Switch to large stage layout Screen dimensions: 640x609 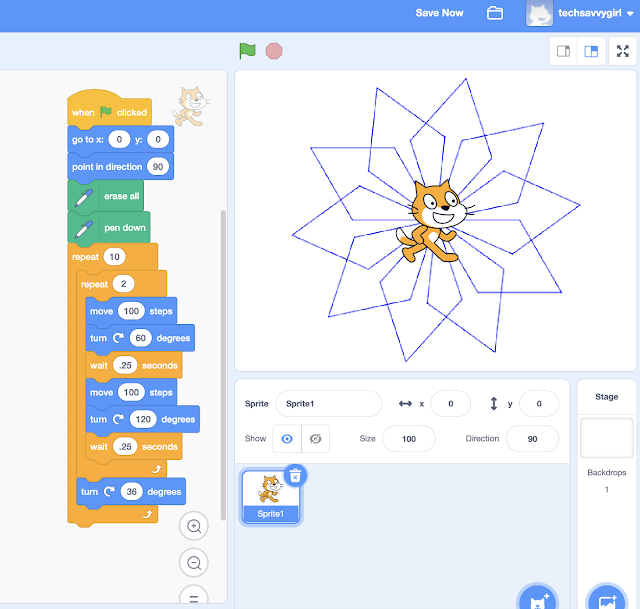591,51
